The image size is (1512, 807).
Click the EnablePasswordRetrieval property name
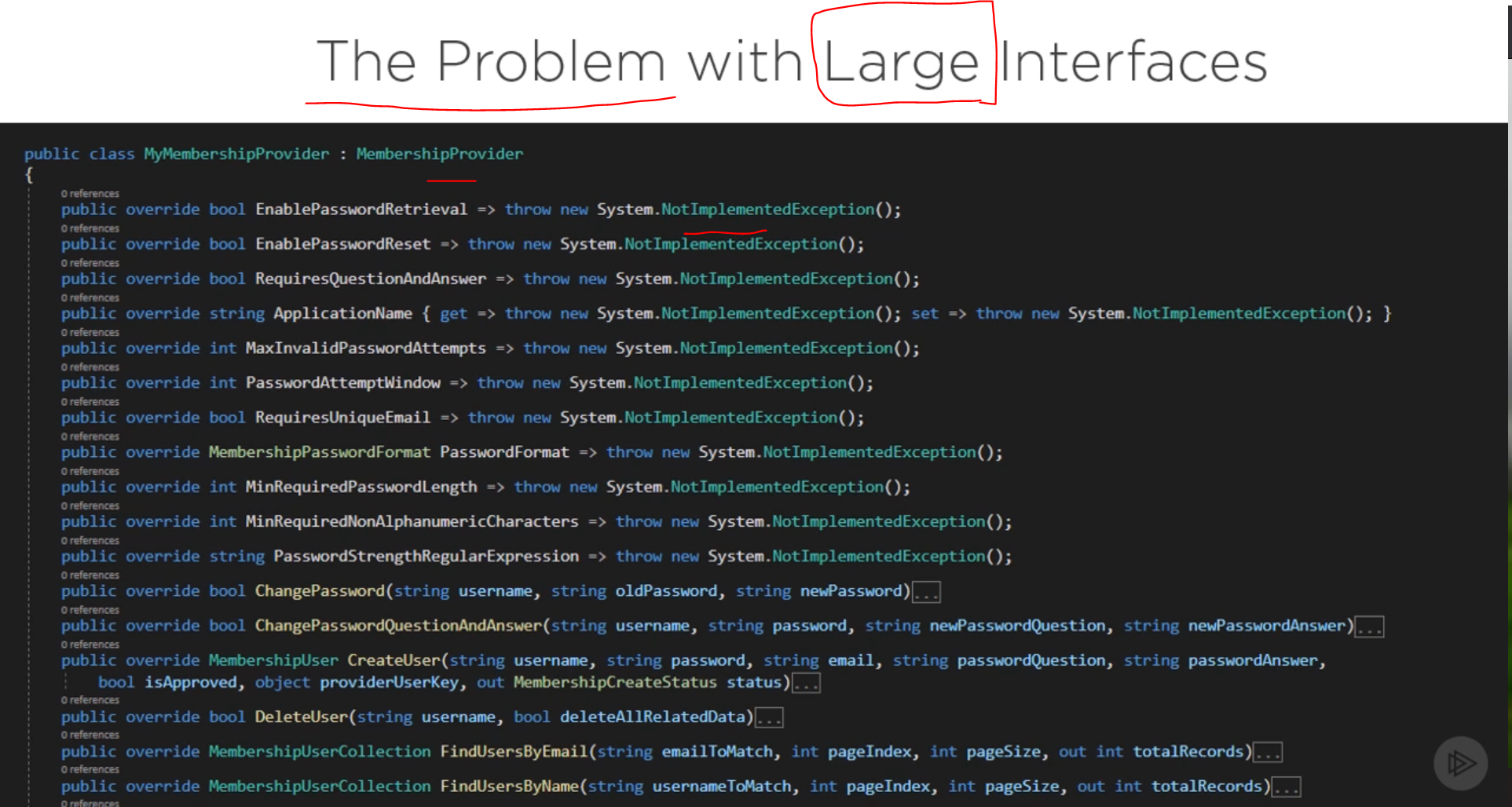point(361,210)
